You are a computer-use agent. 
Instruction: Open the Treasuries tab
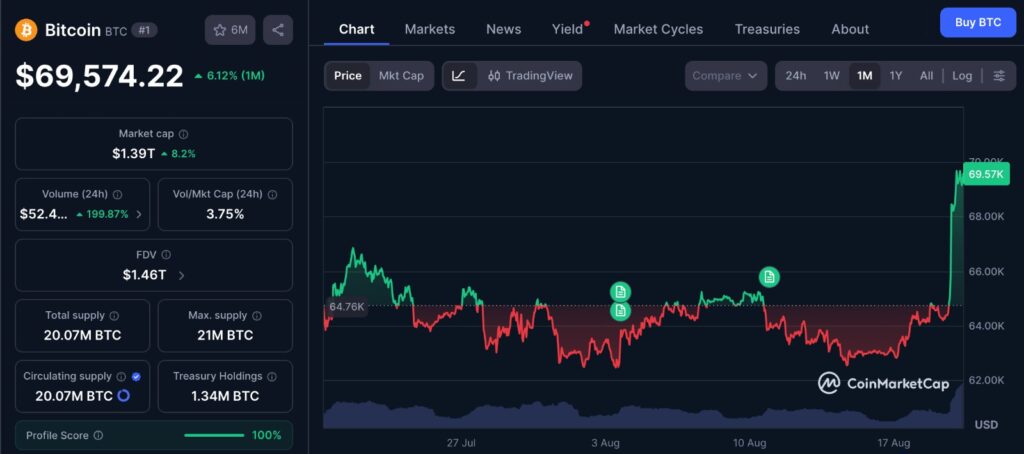(x=767, y=29)
